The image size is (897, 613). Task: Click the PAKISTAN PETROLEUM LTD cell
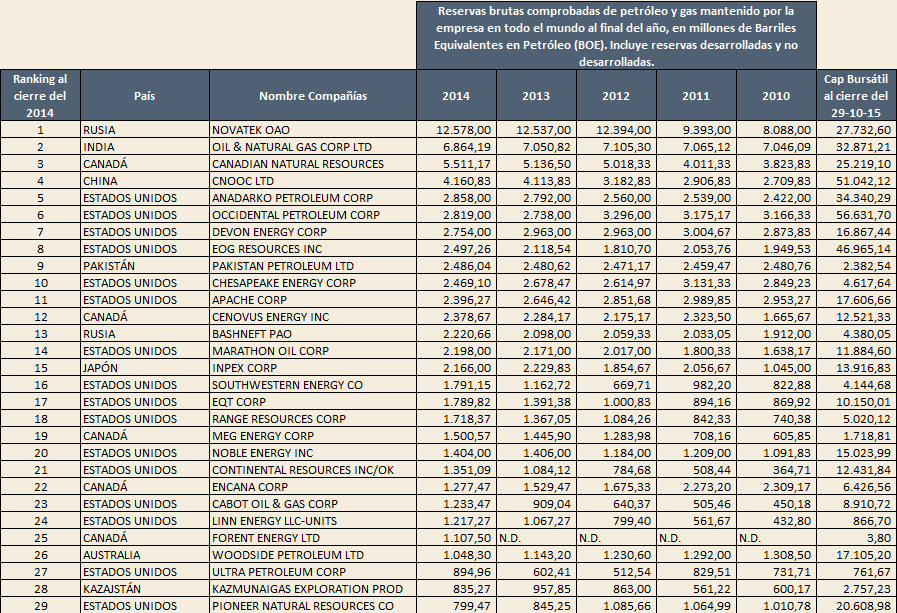click(x=313, y=266)
